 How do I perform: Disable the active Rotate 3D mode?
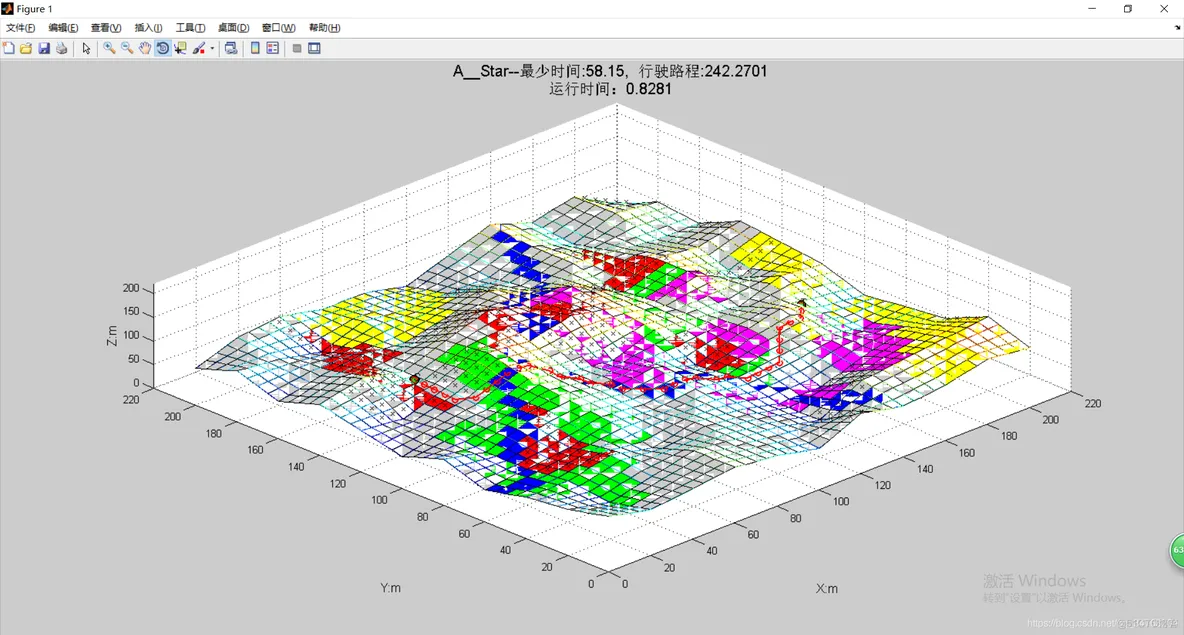(x=163, y=47)
